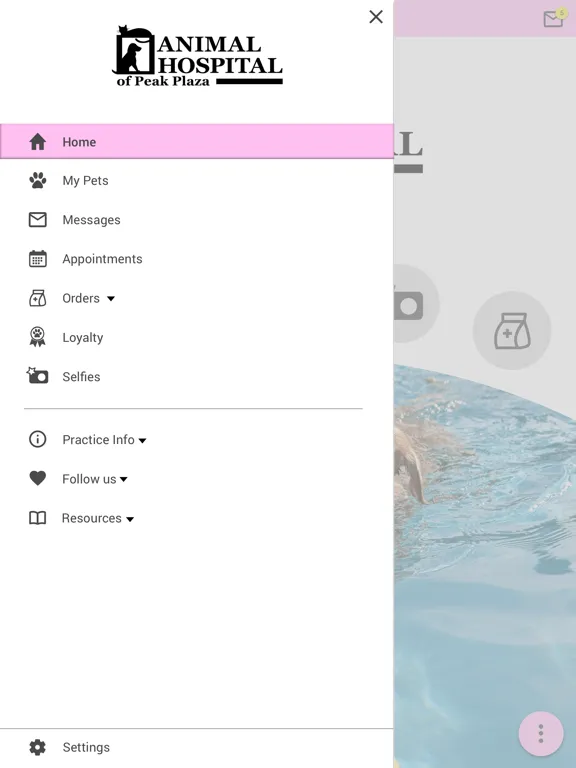
Task: Click the Appointments calendar icon
Action: 38,259
